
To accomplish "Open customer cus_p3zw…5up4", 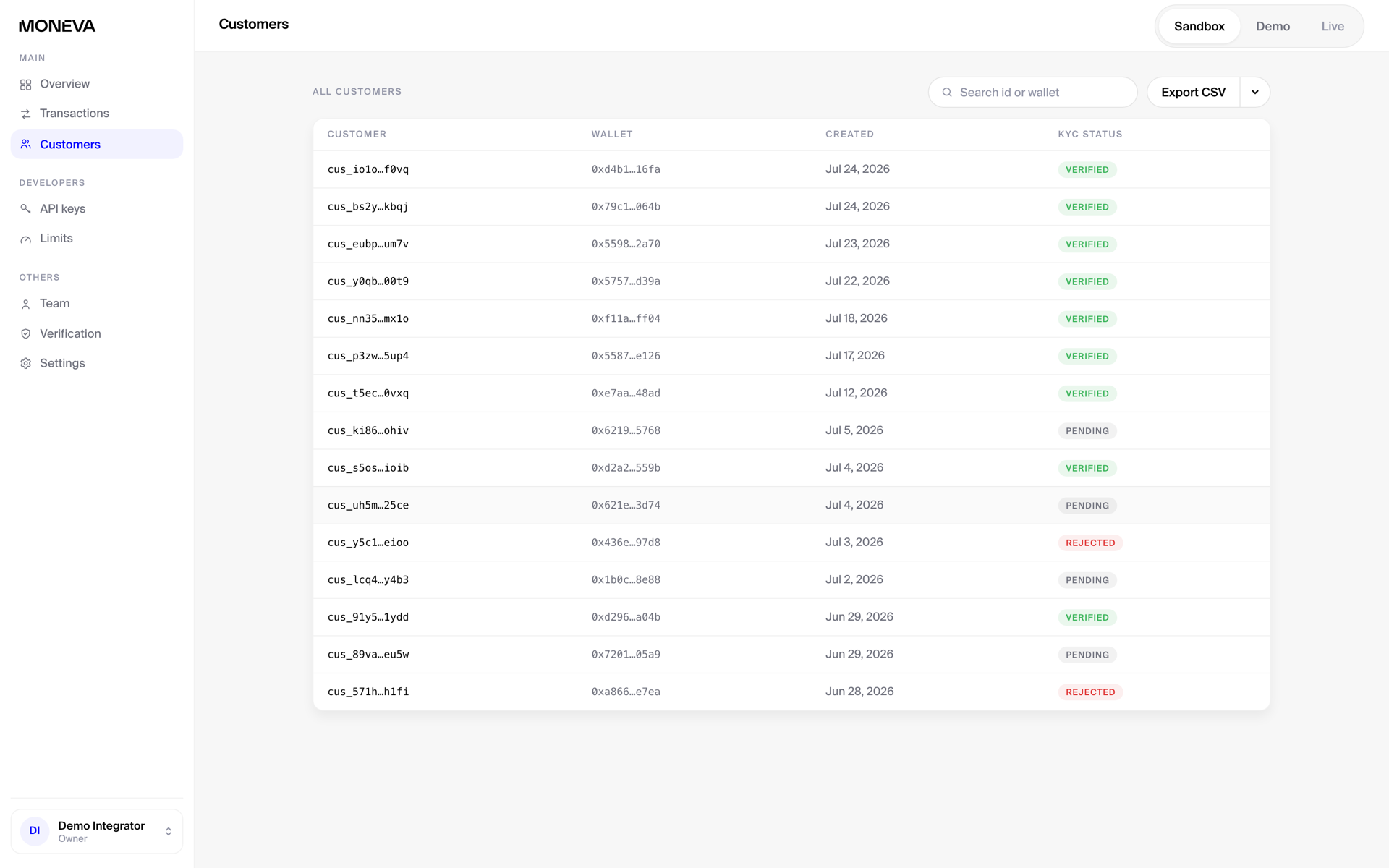I will pos(791,356).
